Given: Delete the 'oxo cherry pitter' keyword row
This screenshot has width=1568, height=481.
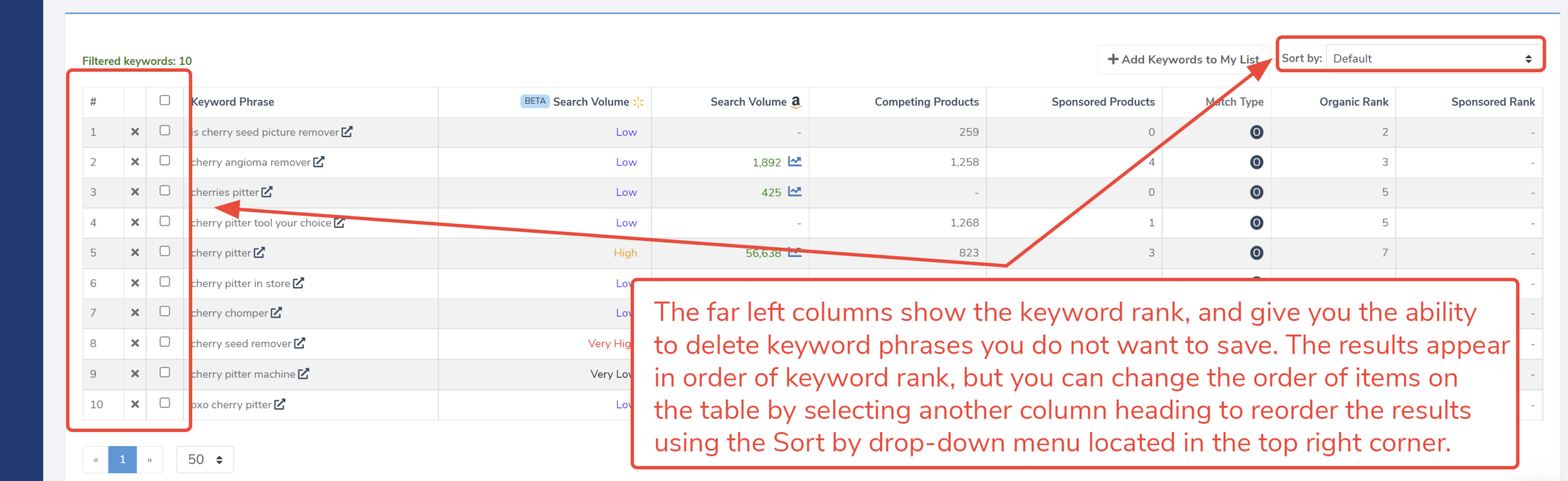Looking at the screenshot, I should pos(135,404).
